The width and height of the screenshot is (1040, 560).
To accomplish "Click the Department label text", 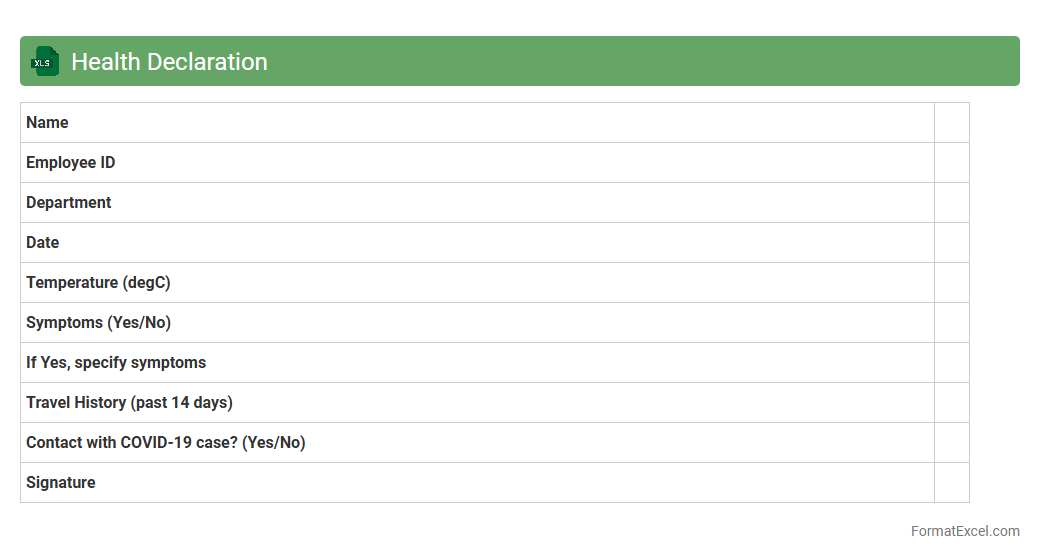I will 68,203.
